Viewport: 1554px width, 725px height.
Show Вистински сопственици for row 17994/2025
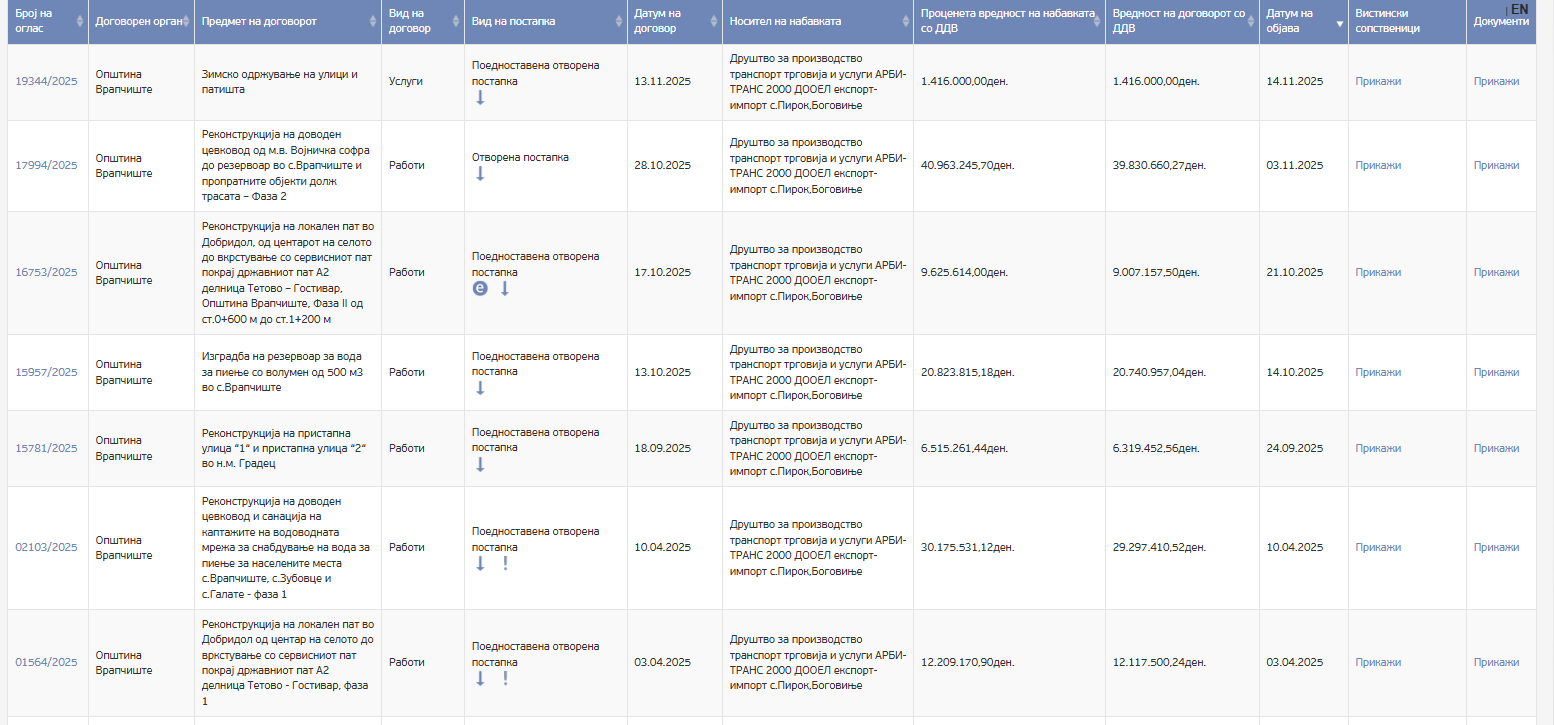1378,166
